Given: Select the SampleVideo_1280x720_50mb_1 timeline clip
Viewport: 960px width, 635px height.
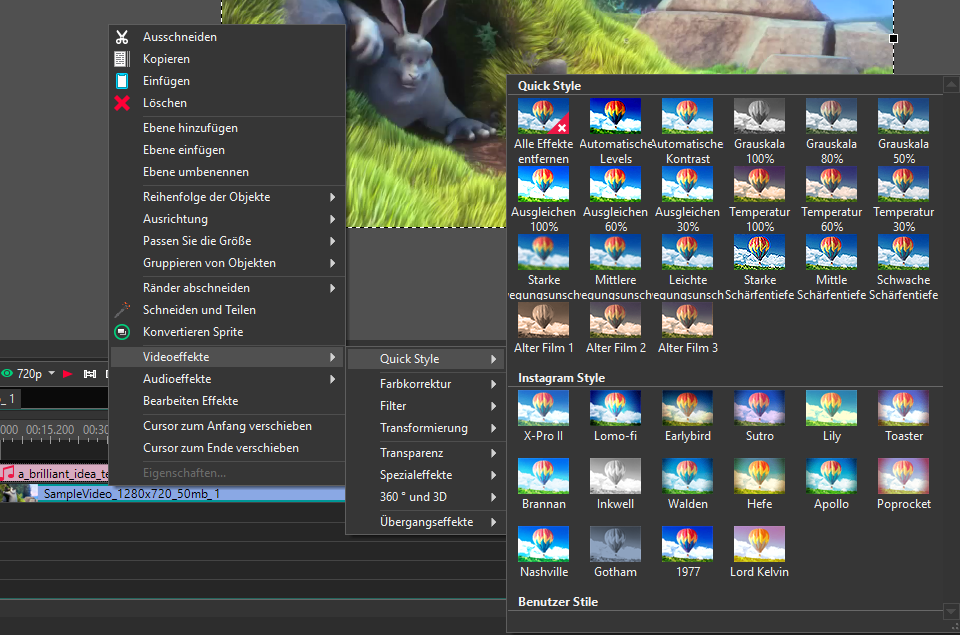Looking at the screenshot, I should (132, 494).
